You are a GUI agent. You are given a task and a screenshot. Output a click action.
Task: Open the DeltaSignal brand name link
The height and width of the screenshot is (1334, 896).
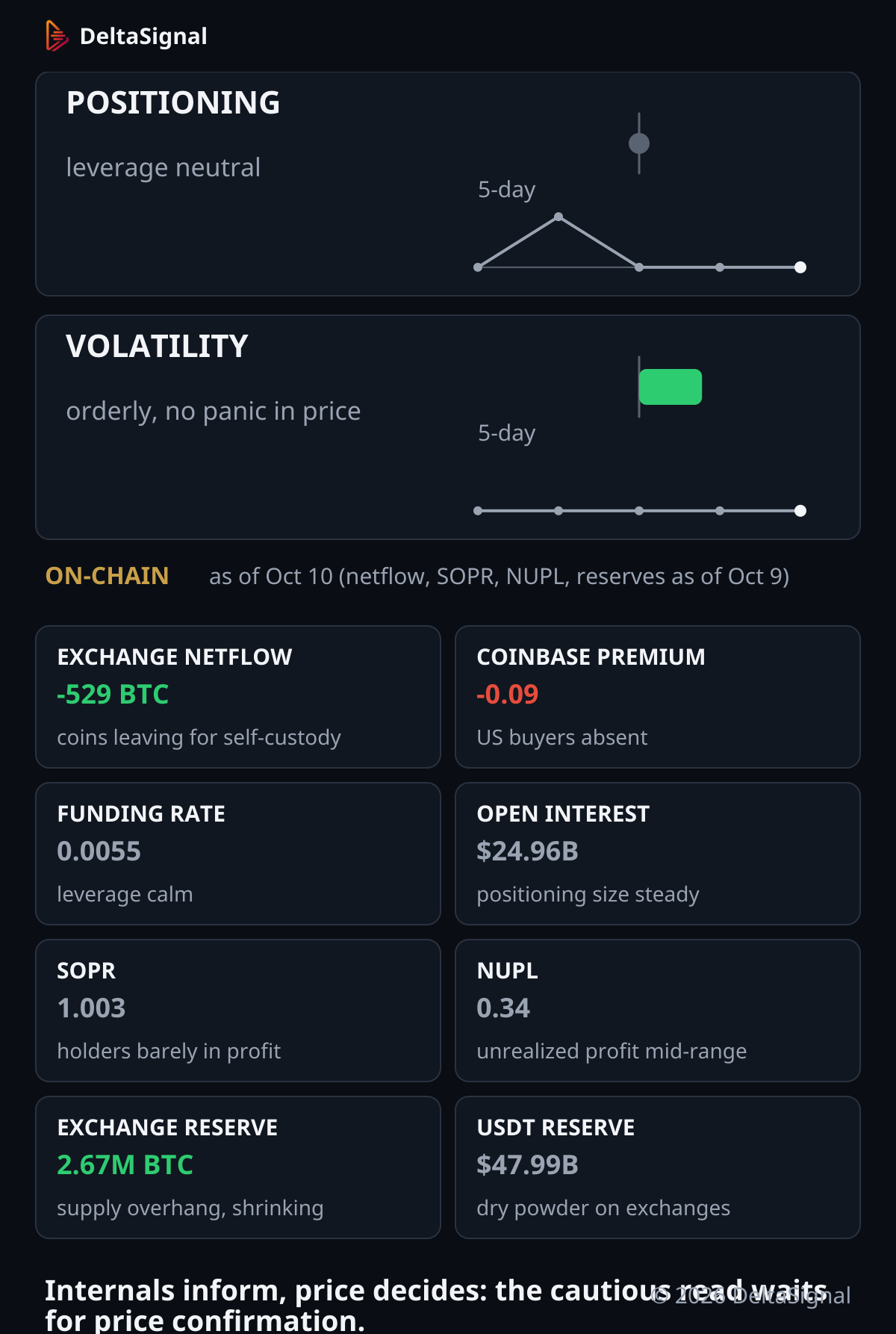coord(143,36)
